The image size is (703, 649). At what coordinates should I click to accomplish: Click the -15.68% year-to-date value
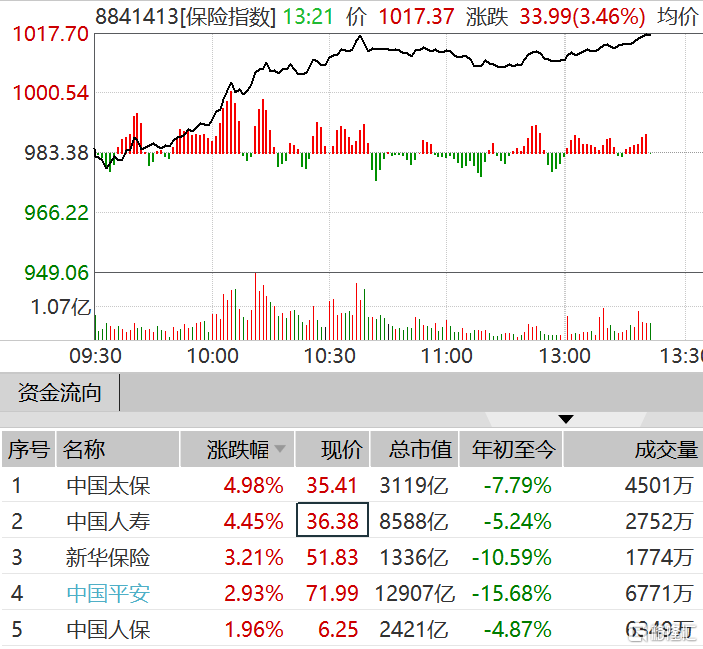pyautogui.click(x=512, y=593)
